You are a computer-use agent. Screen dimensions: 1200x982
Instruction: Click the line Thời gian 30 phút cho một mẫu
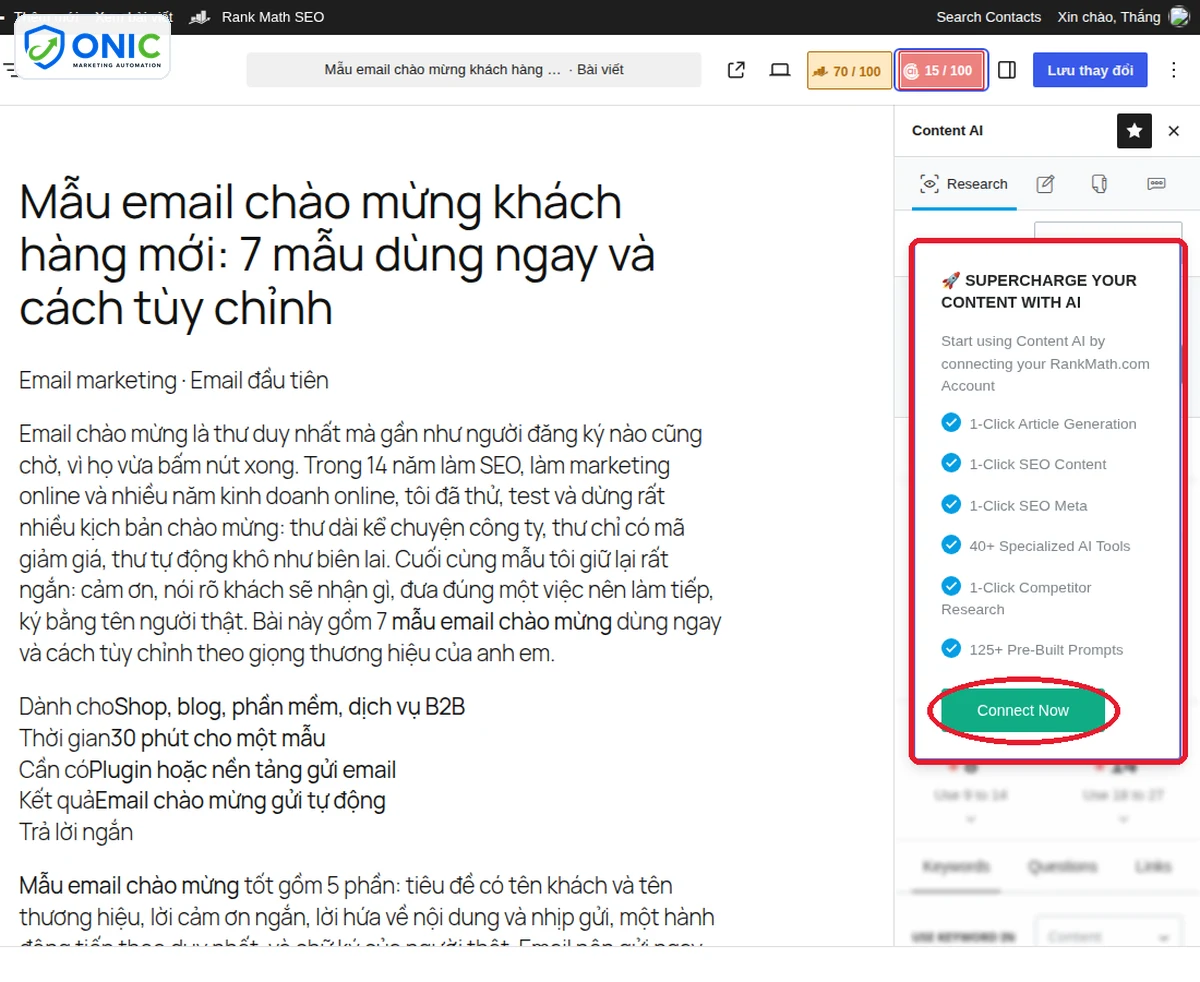(172, 738)
